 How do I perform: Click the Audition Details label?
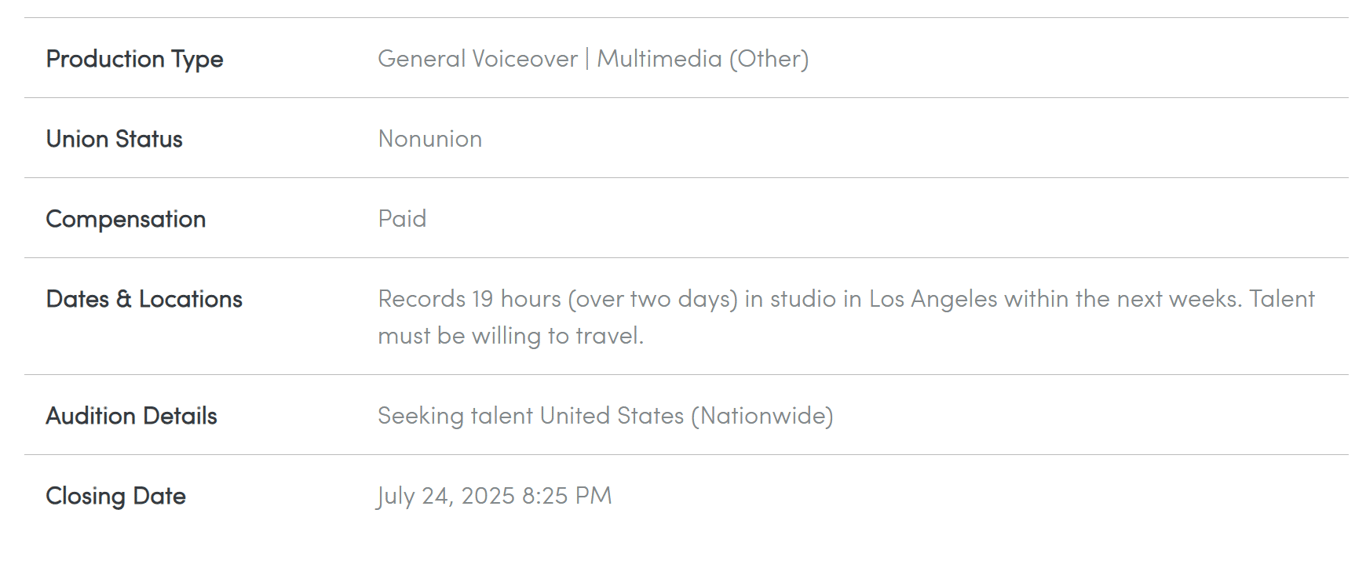pyautogui.click(x=131, y=416)
